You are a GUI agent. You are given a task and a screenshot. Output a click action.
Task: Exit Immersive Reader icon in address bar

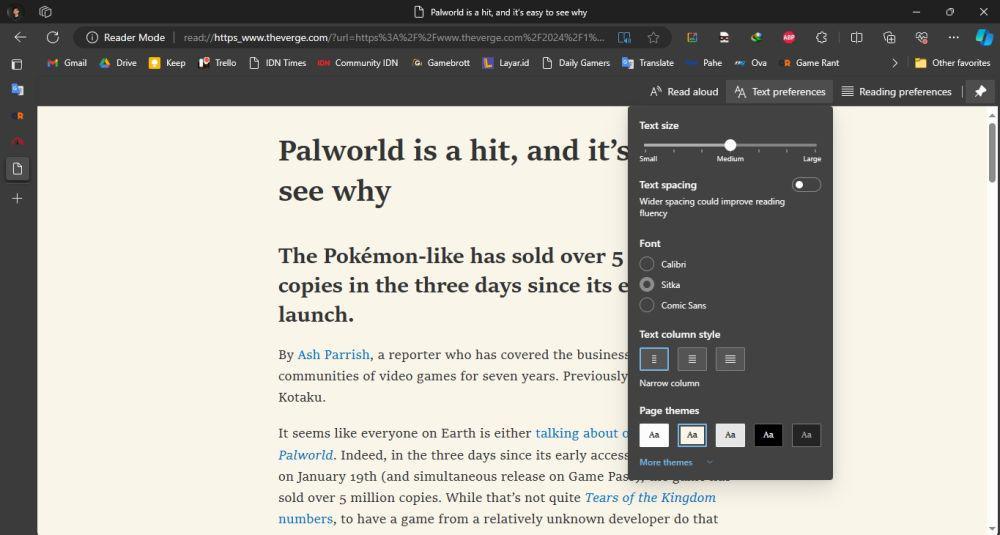coord(624,38)
